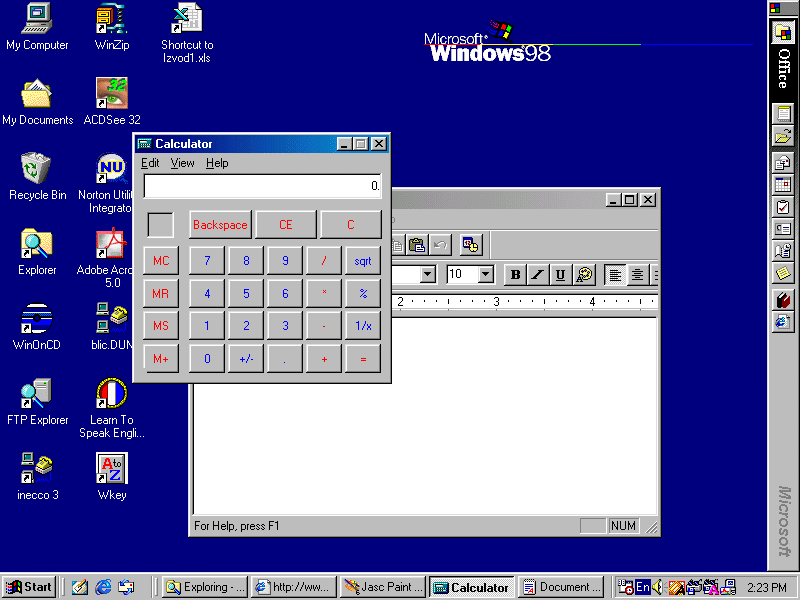Toggle Underline formatting in the document window
This screenshot has height=600, width=800.
click(x=560, y=275)
